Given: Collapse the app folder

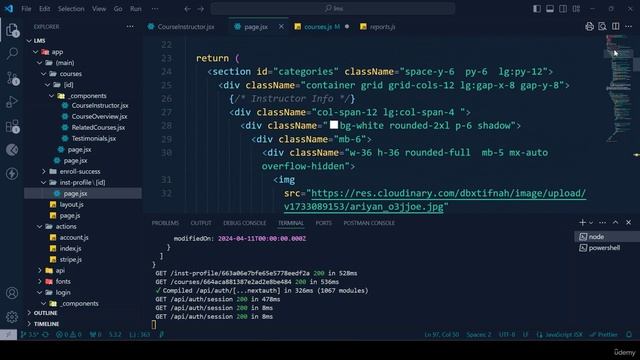Looking at the screenshot, I should coord(36,52).
